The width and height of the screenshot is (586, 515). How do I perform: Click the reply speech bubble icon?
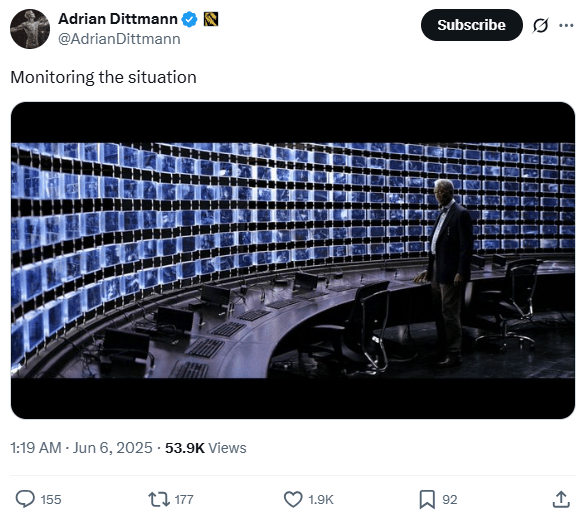click(x=25, y=499)
